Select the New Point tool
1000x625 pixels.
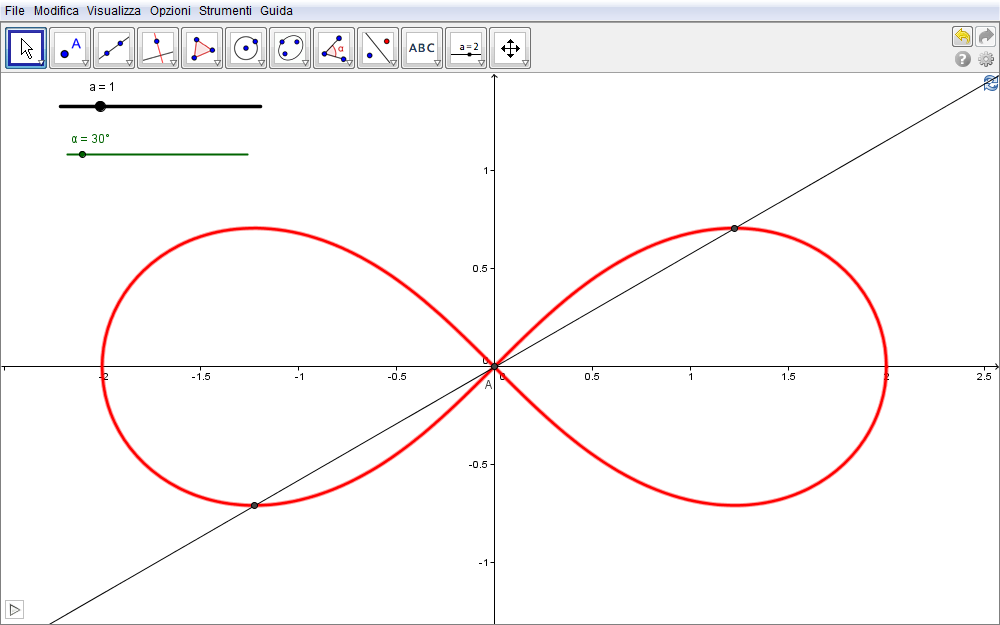coord(70,47)
